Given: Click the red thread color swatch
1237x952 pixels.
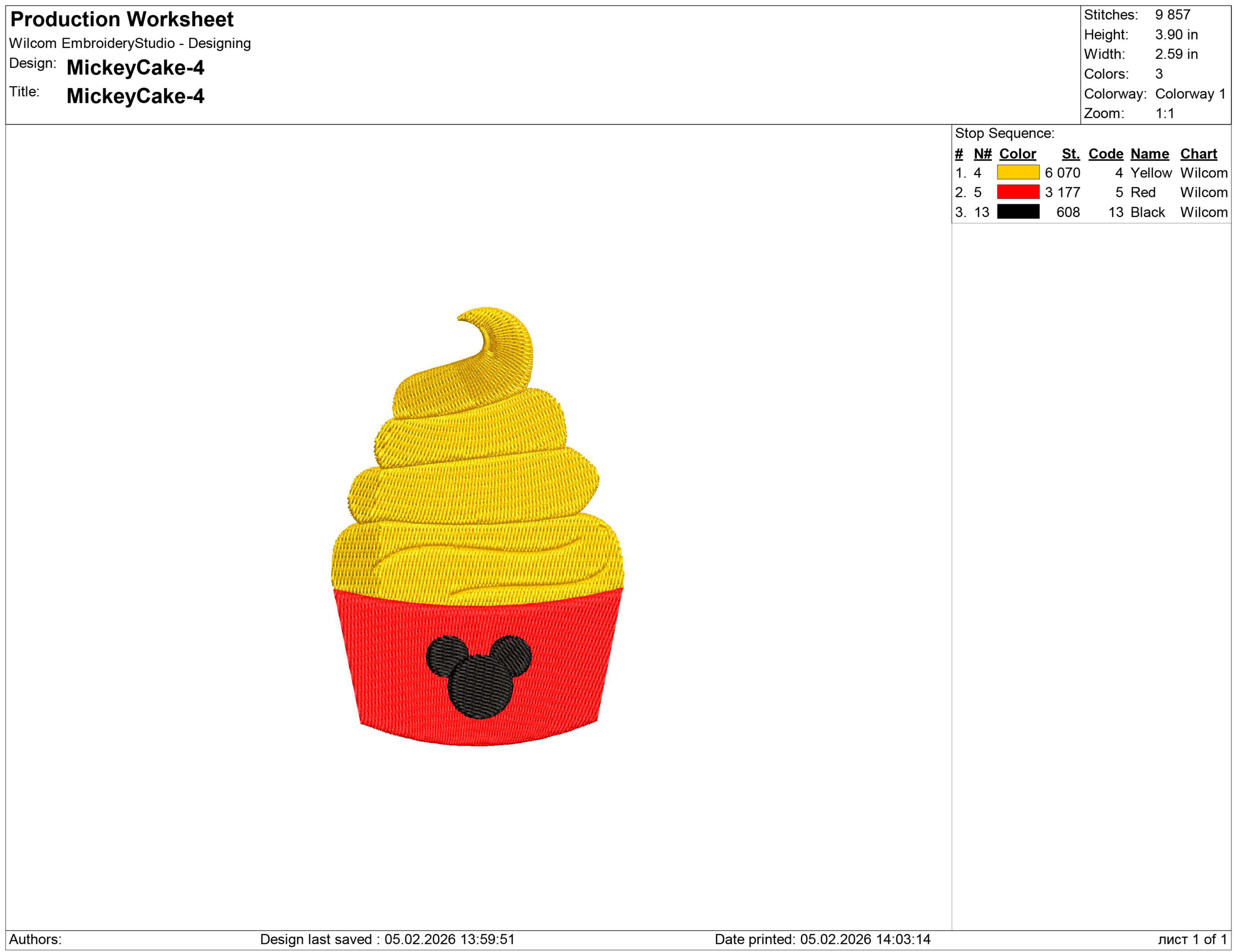Looking at the screenshot, I should tap(1018, 192).
